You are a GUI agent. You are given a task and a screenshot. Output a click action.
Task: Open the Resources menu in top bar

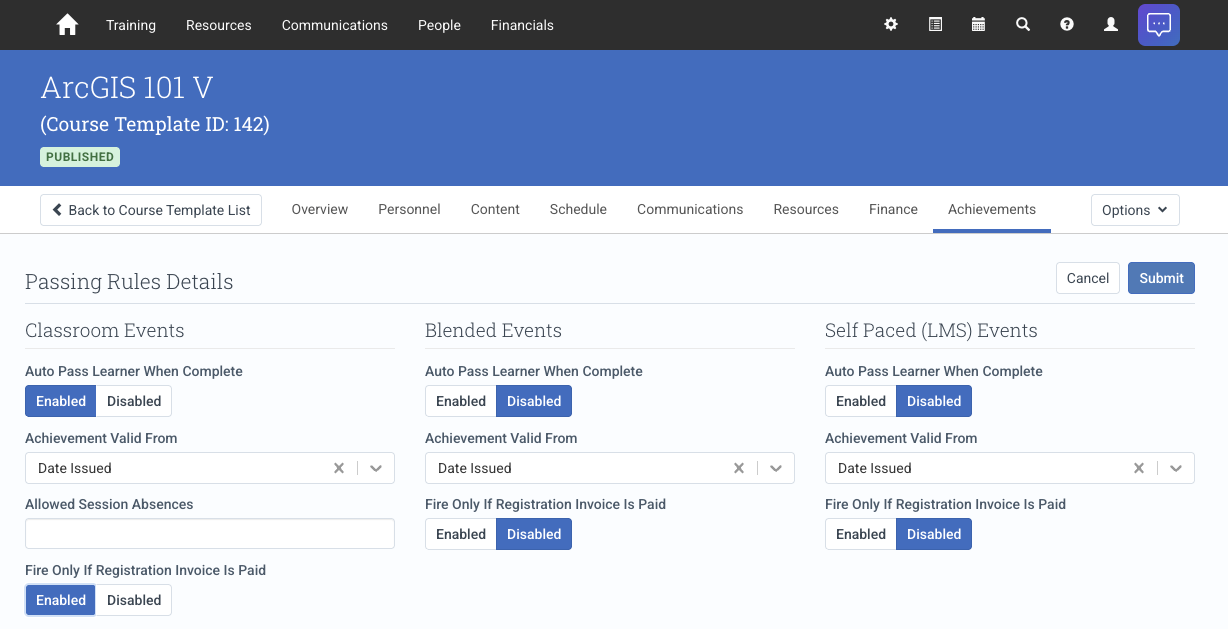pyautogui.click(x=219, y=25)
